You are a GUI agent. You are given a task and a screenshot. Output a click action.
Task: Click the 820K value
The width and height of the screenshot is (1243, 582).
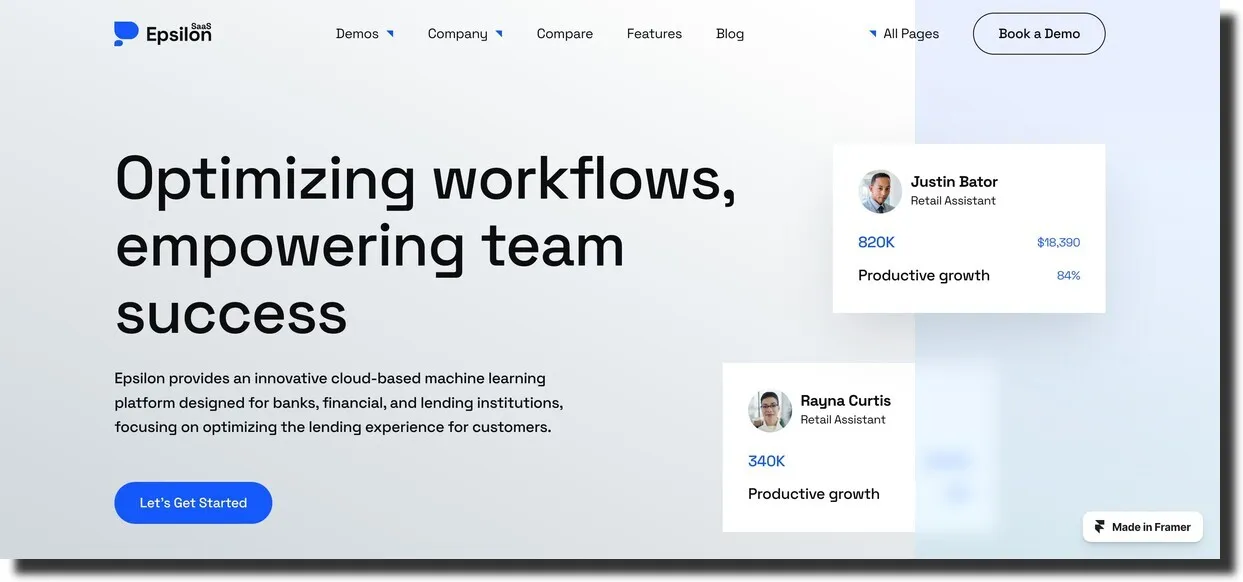876,242
